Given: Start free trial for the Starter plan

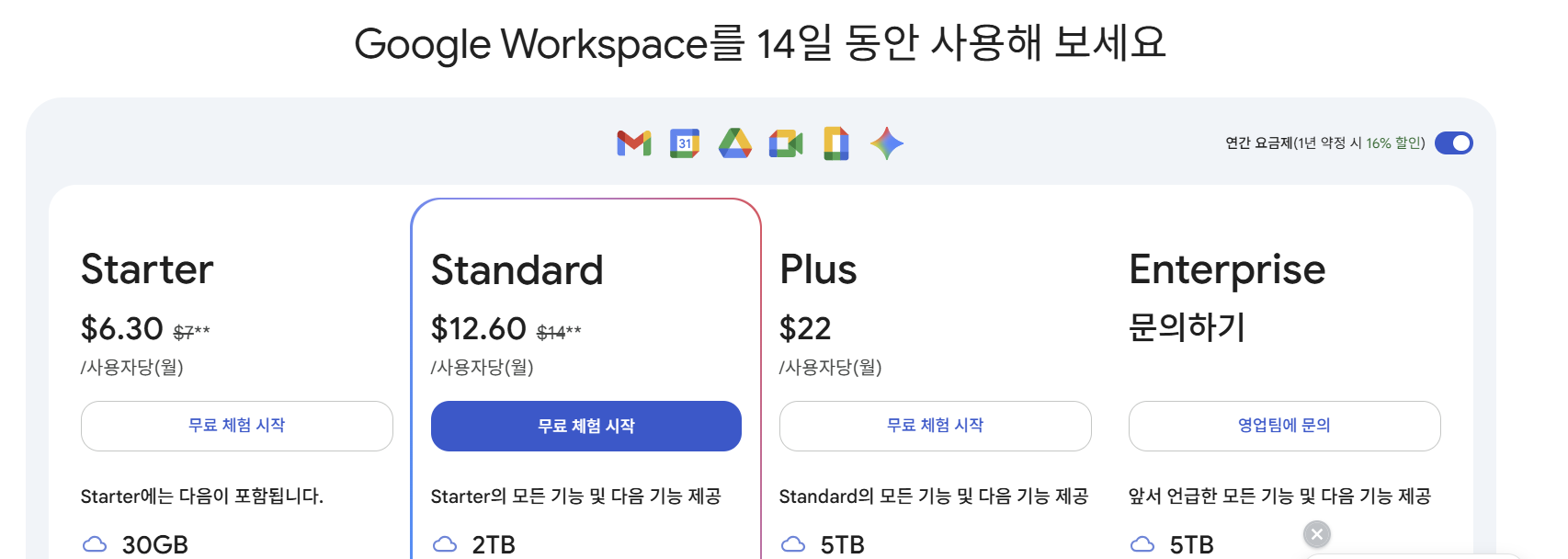Looking at the screenshot, I should tap(236, 426).
